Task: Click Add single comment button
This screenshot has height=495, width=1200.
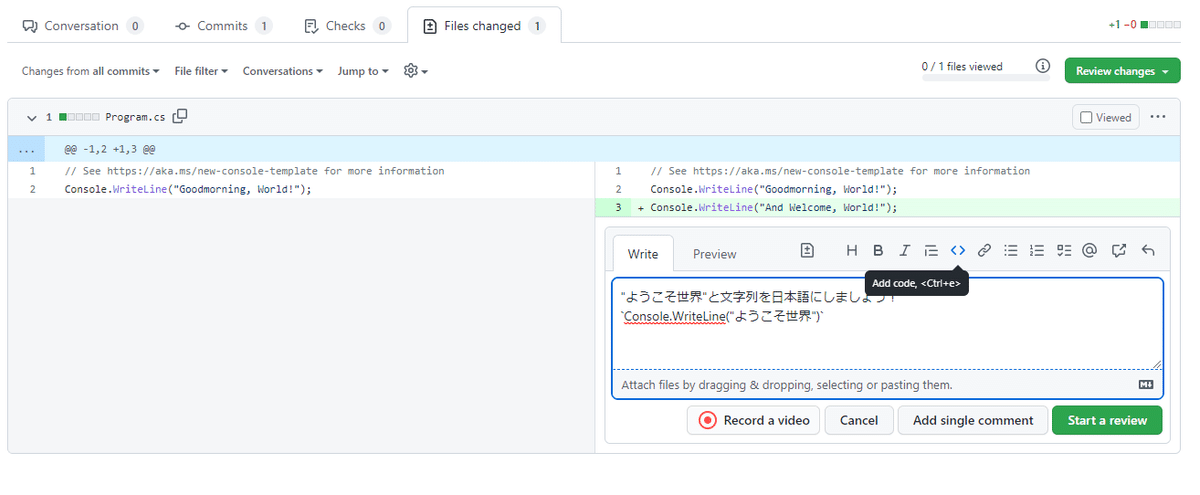Action: click(x=972, y=420)
